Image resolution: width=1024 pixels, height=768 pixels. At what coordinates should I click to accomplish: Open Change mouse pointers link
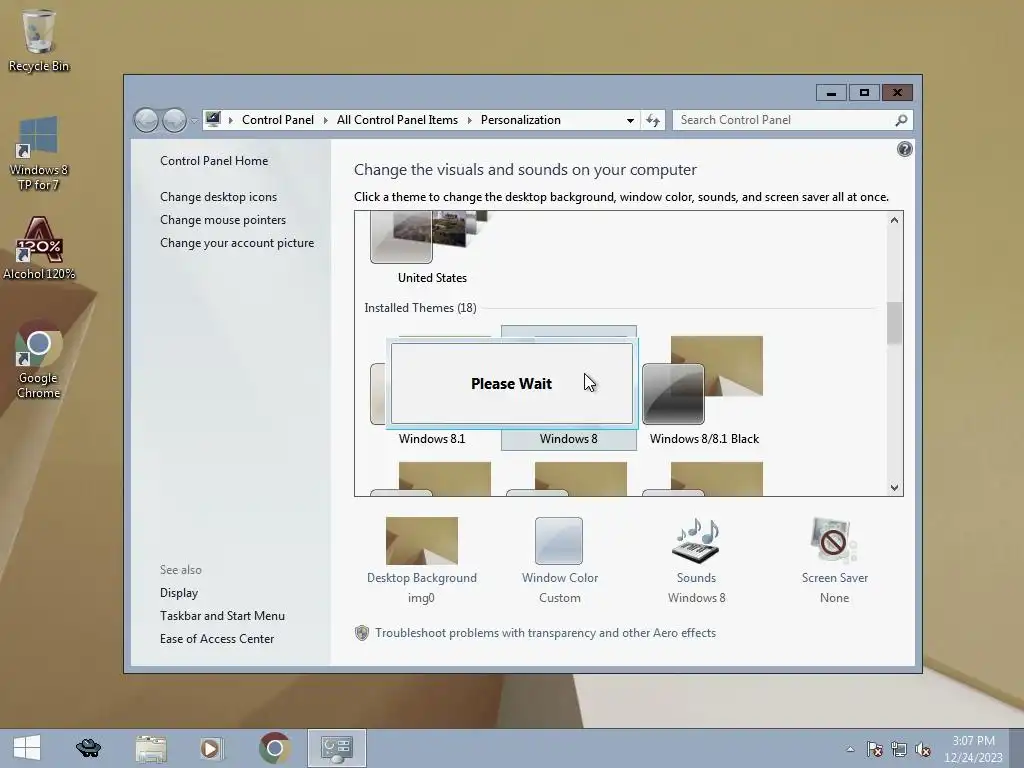click(223, 219)
